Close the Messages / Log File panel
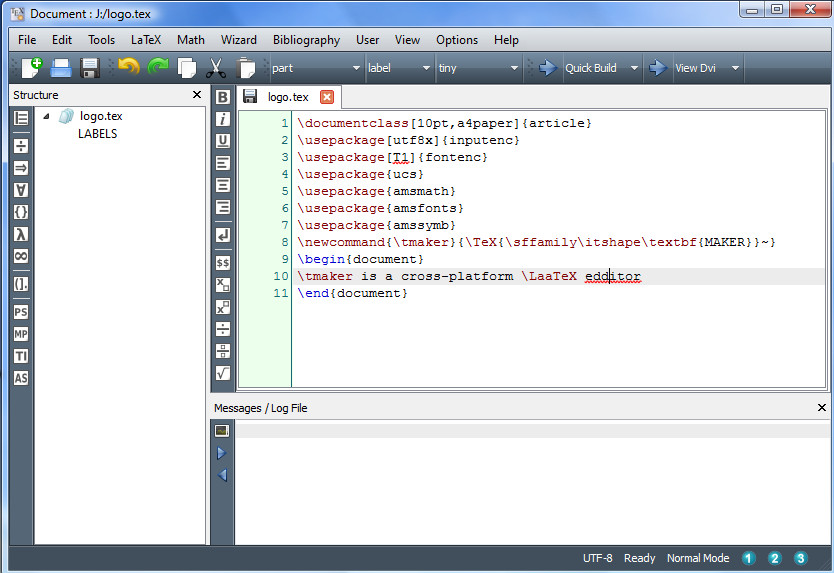This screenshot has height=573, width=834. [x=822, y=408]
